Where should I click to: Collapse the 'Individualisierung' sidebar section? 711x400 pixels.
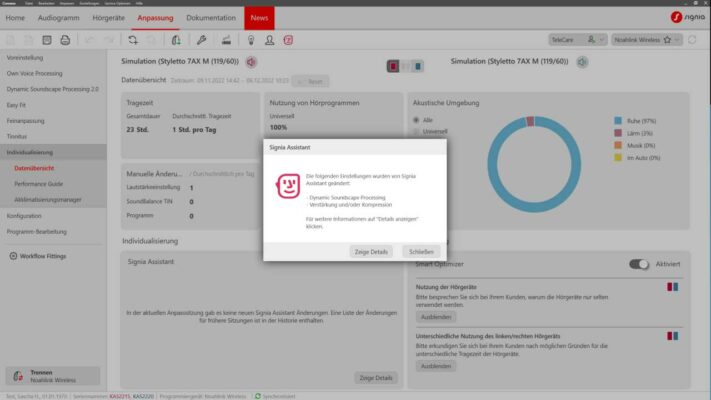[53, 152]
